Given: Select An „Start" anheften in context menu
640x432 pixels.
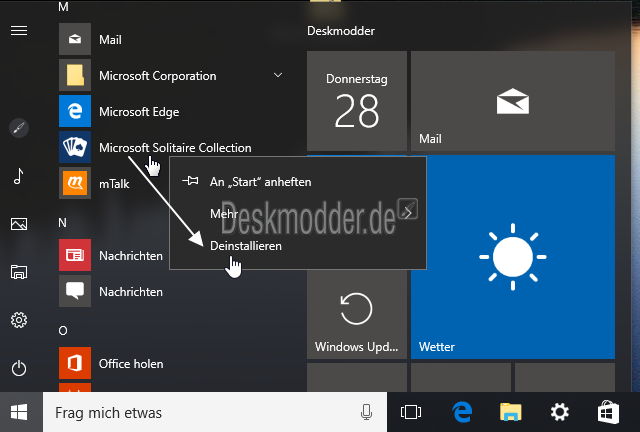Looking at the screenshot, I should pyautogui.click(x=298, y=181).
